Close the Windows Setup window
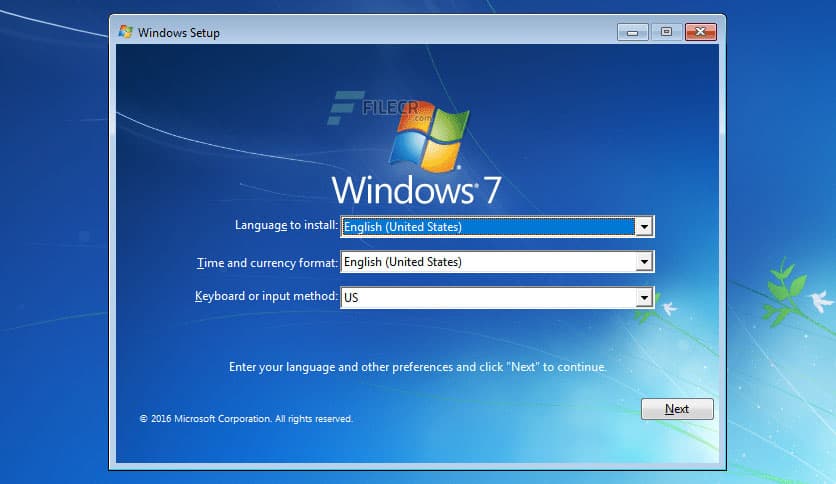Viewport: 836px width, 484px height. 701,32
